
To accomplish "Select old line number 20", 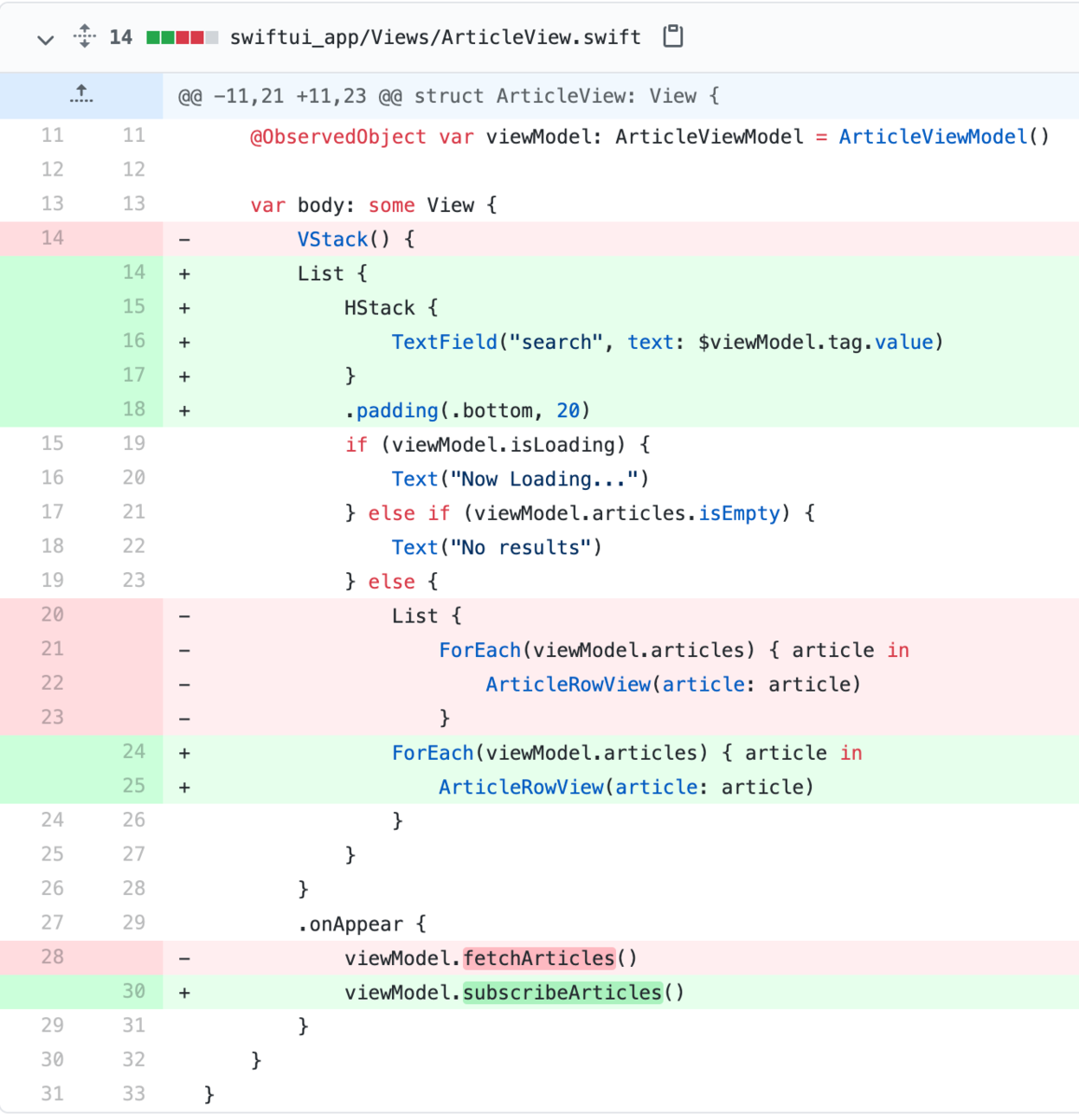I will point(52,614).
